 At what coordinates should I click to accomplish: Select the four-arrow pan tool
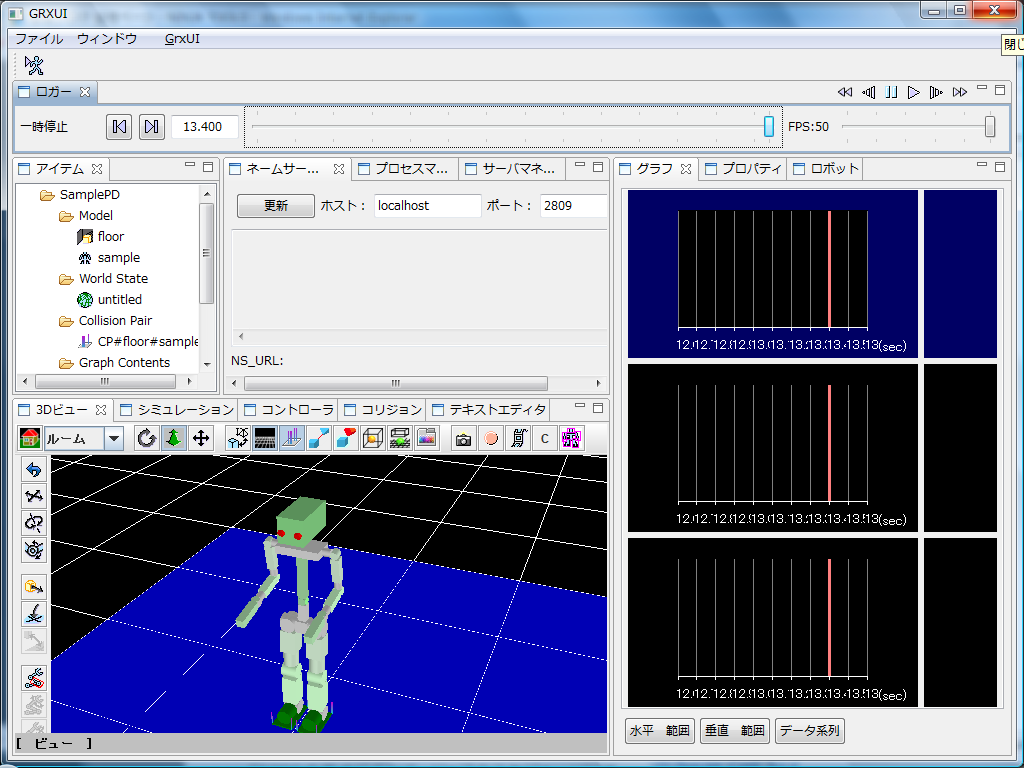click(201, 438)
